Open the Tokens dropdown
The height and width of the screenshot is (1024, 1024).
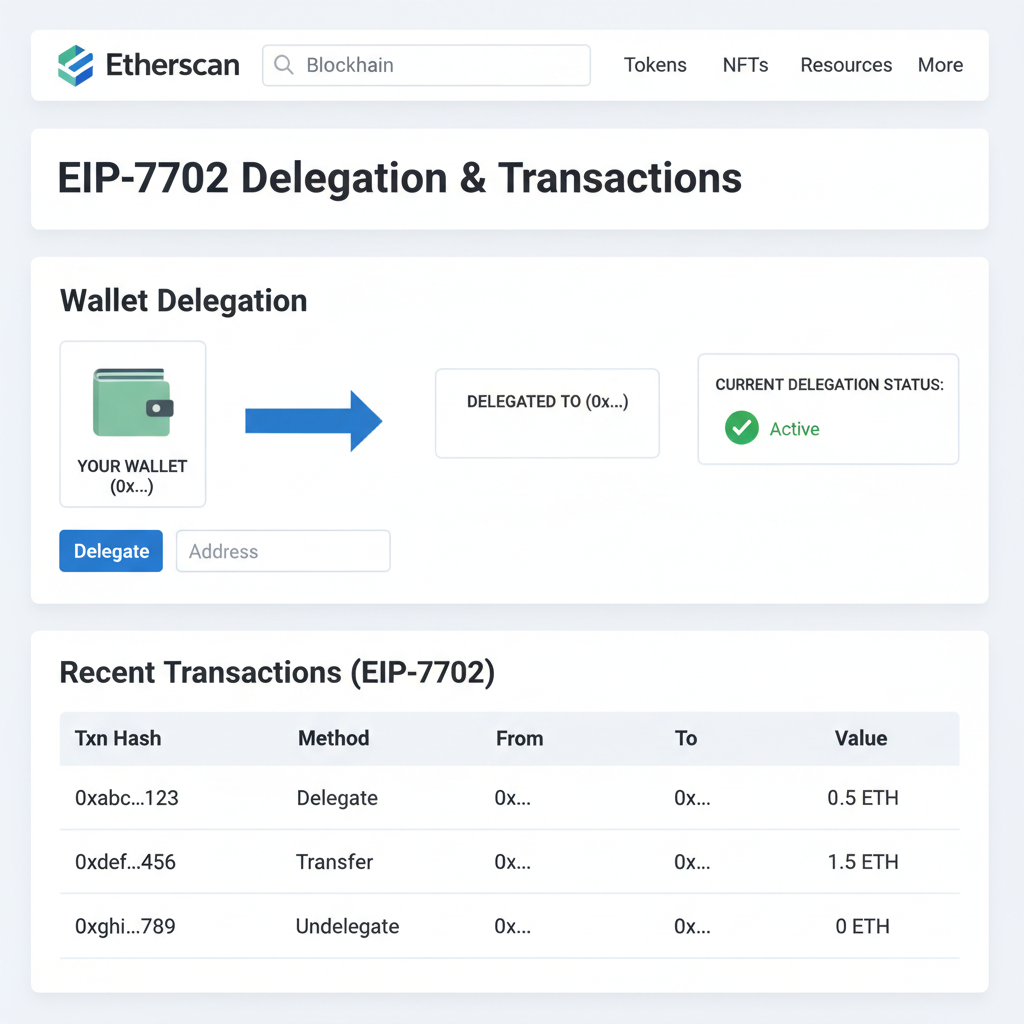click(655, 65)
